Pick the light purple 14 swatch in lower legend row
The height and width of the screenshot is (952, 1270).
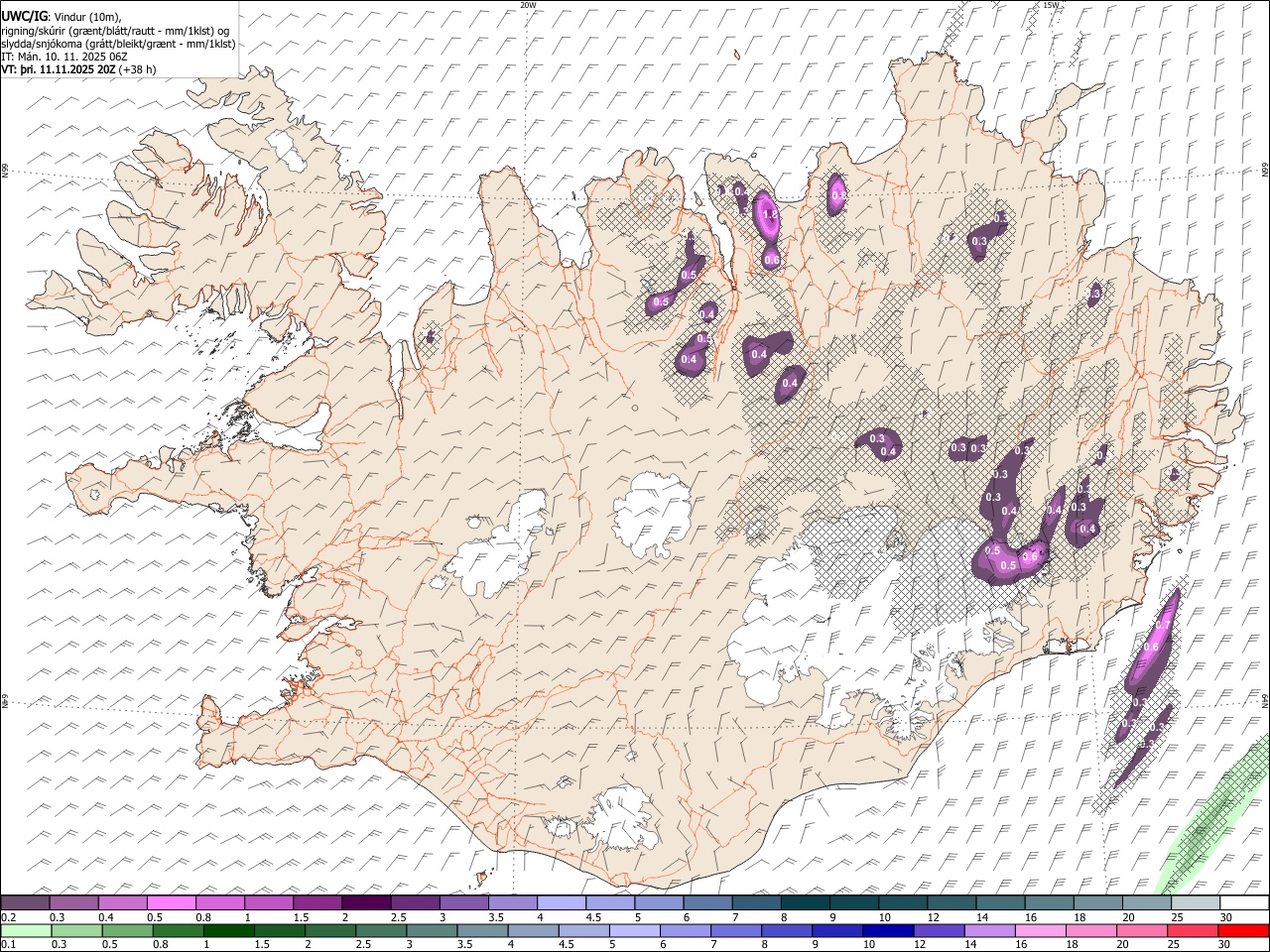(x=989, y=930)
